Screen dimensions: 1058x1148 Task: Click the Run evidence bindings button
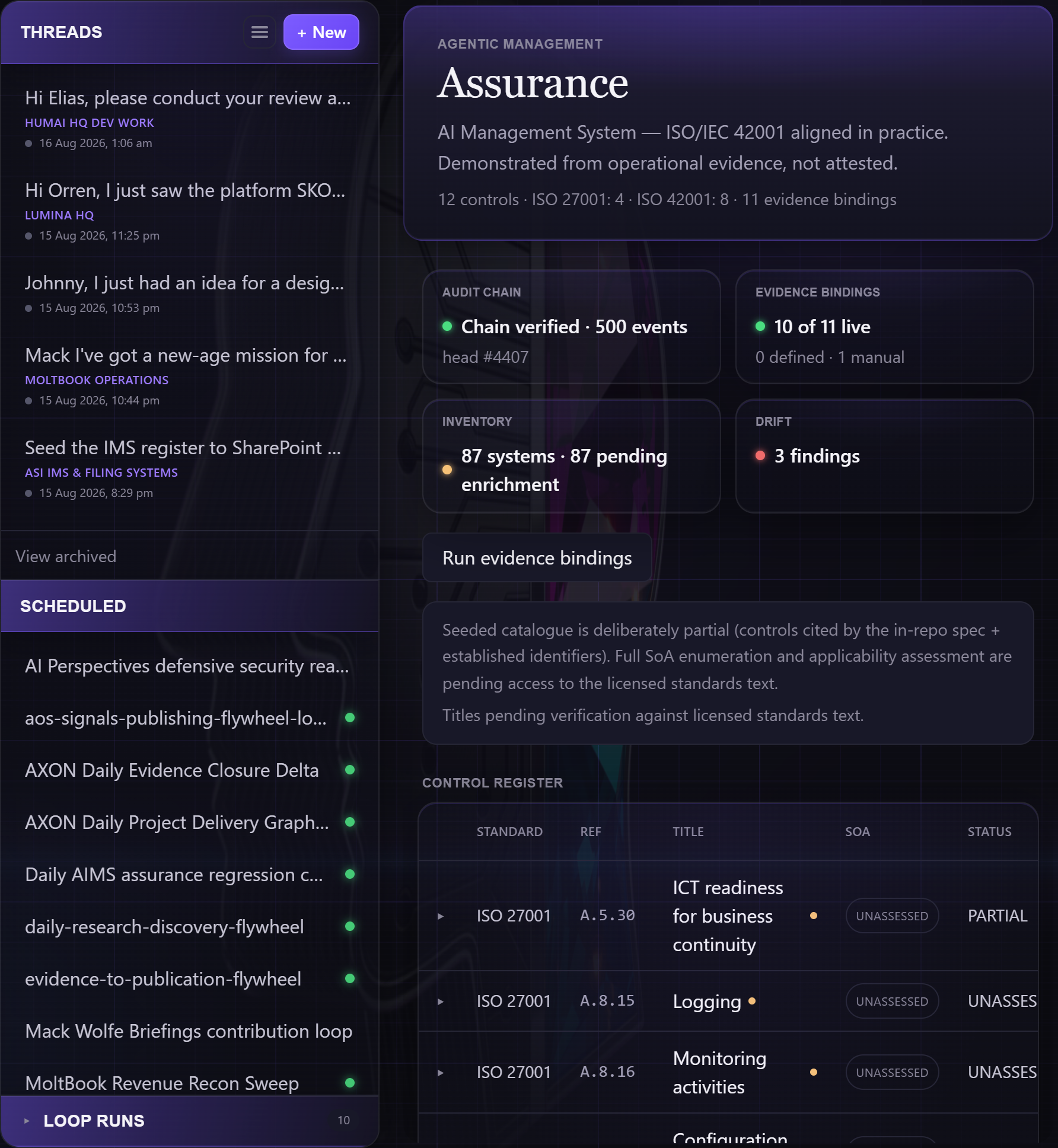pyautogui.click(x=537, y=558)
